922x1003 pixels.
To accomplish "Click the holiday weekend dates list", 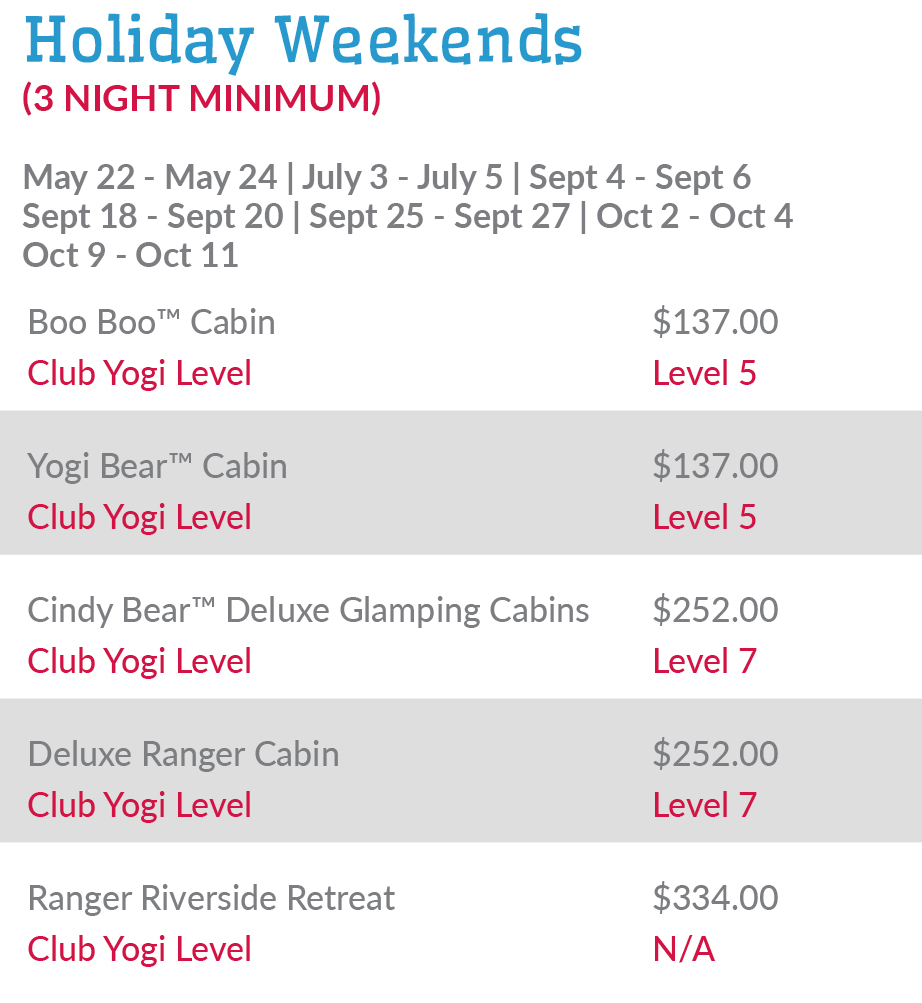I will [x=407, y=217].
